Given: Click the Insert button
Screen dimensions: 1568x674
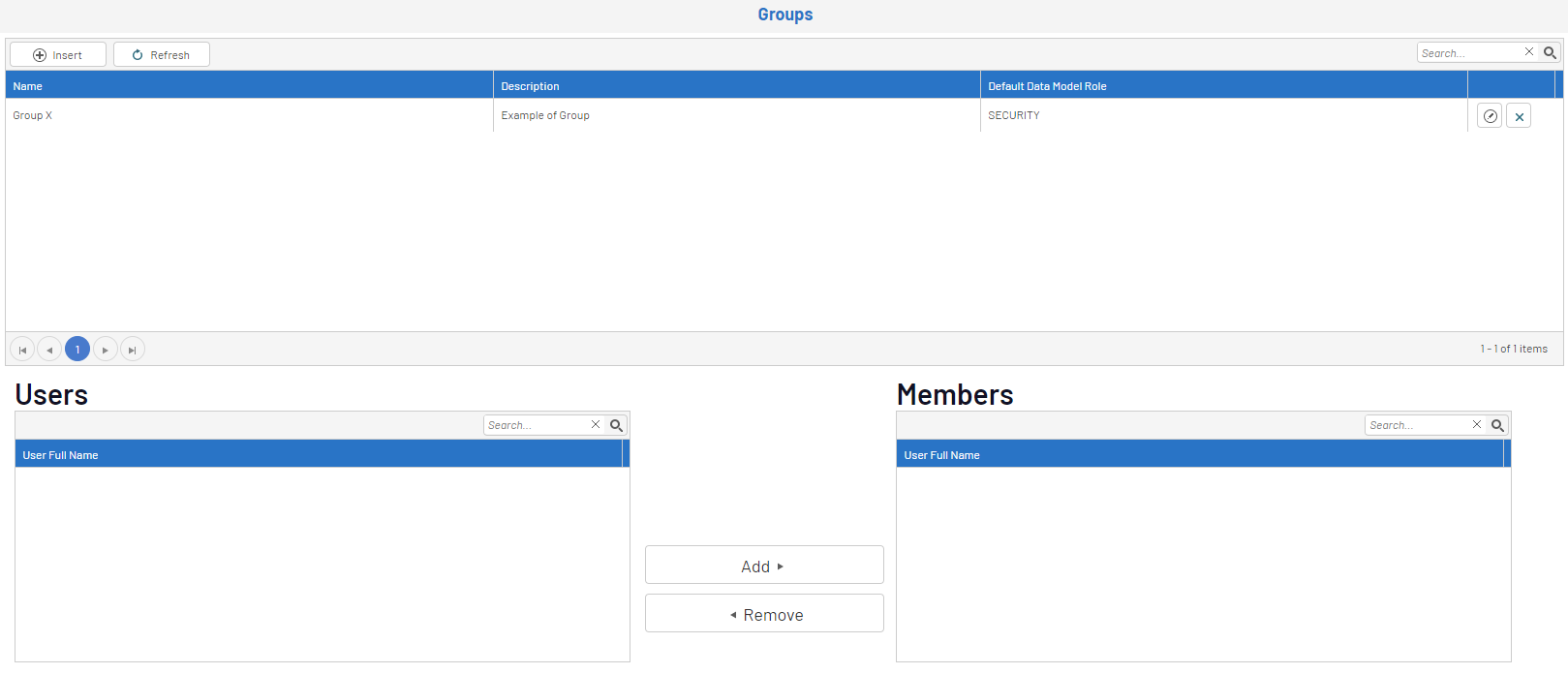Looking at the screenshot, I should pyautogui.click(x=58, y=54).
